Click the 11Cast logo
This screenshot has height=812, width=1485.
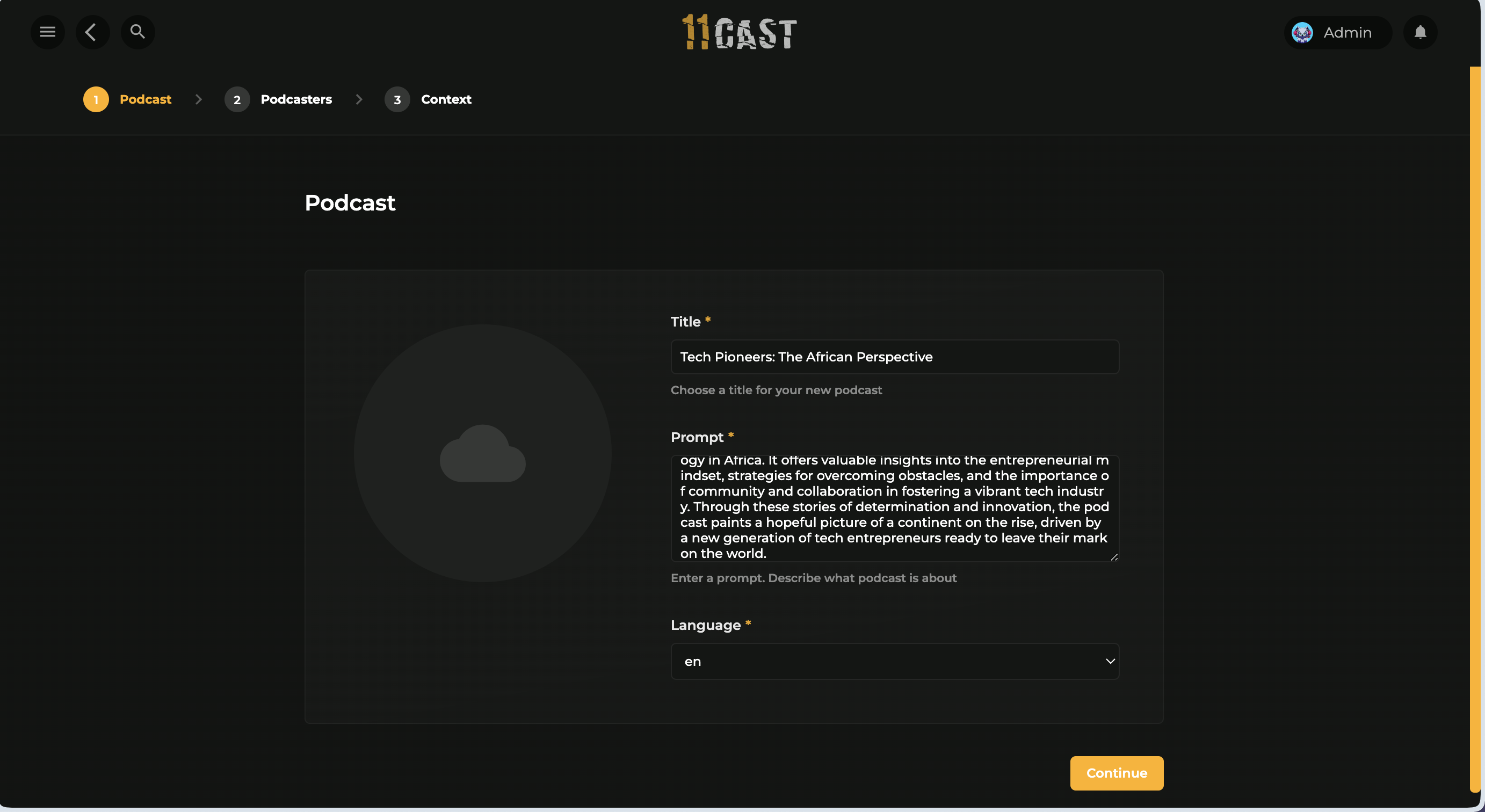coord(740,32)
